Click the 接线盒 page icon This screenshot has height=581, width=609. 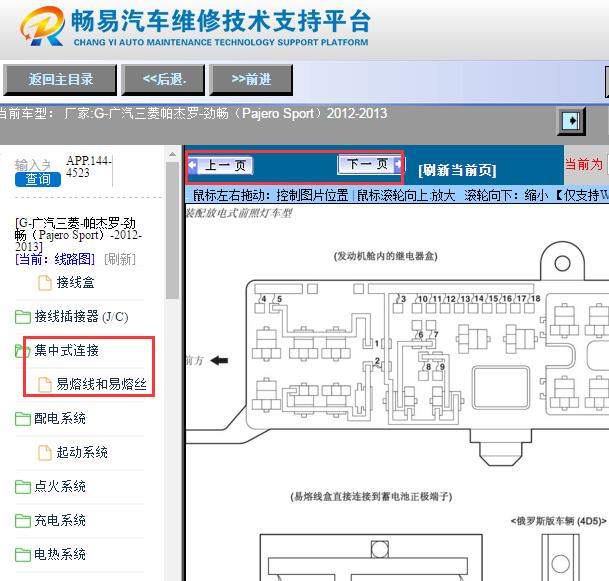pyautogui.click(x=45, y=283)
